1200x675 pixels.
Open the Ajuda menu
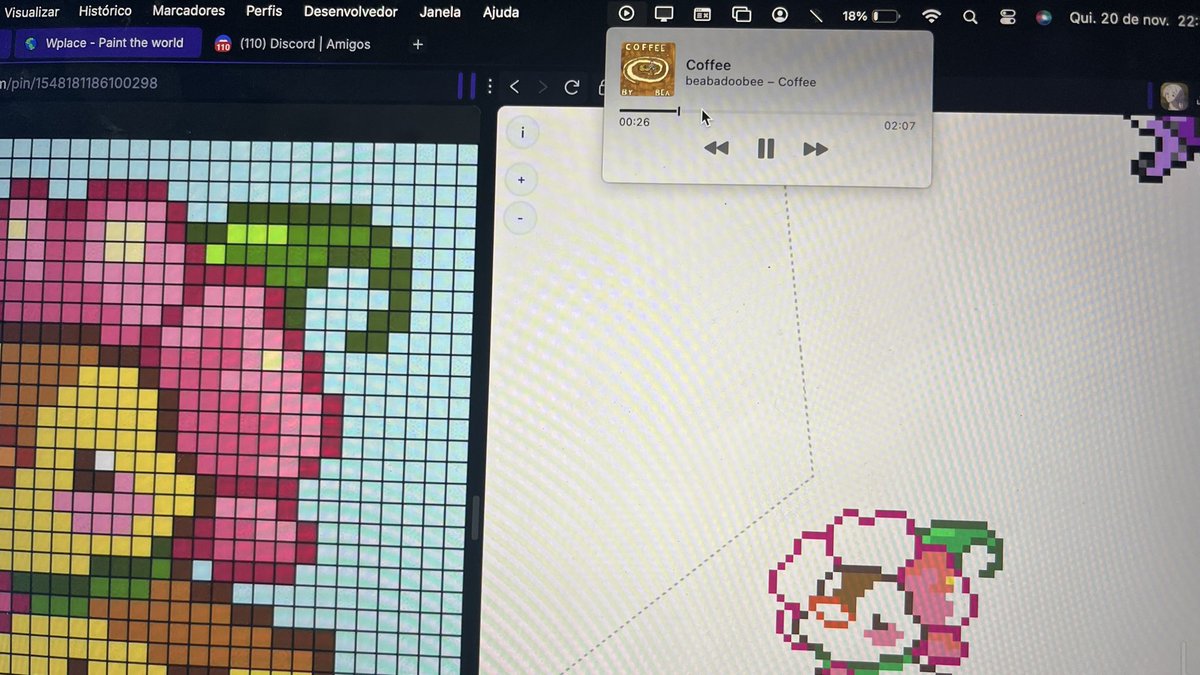click(501, 12)
